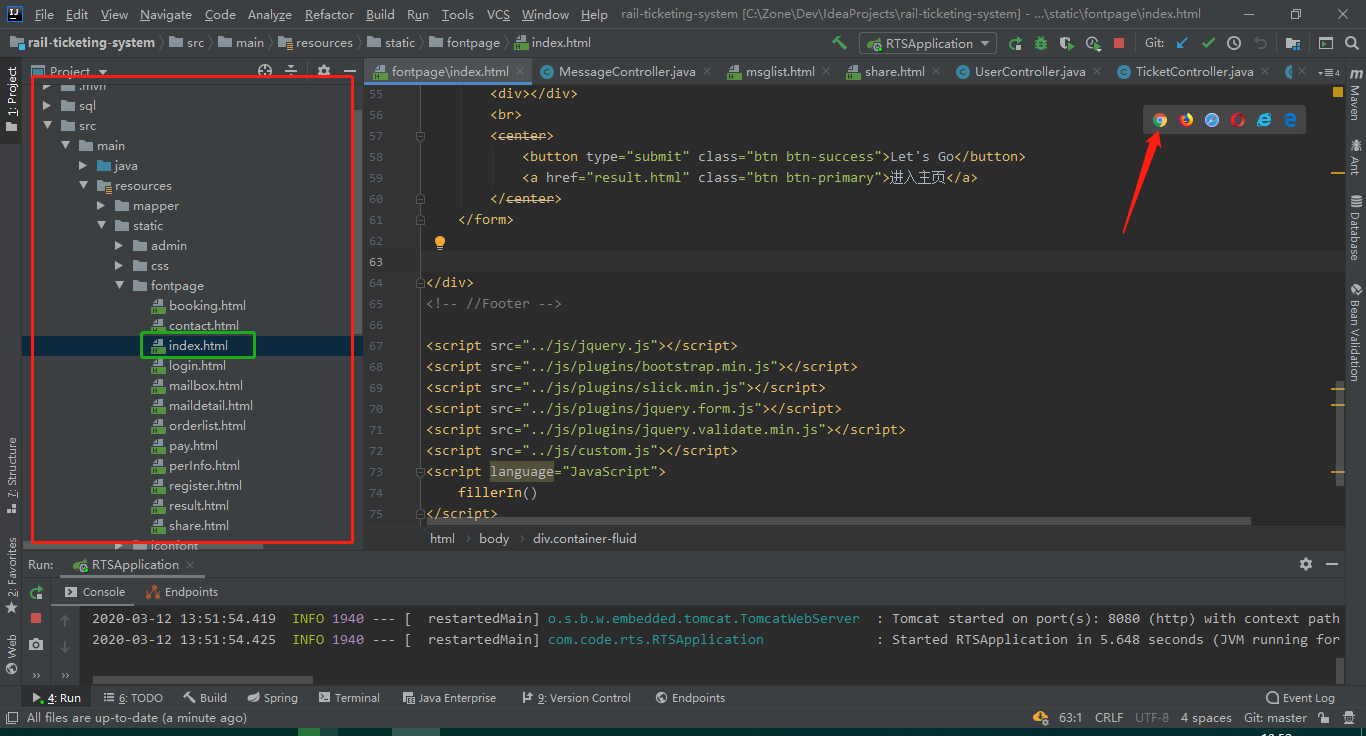
Task: Collapse the fontpage folder
Action: tap(119, 286)
